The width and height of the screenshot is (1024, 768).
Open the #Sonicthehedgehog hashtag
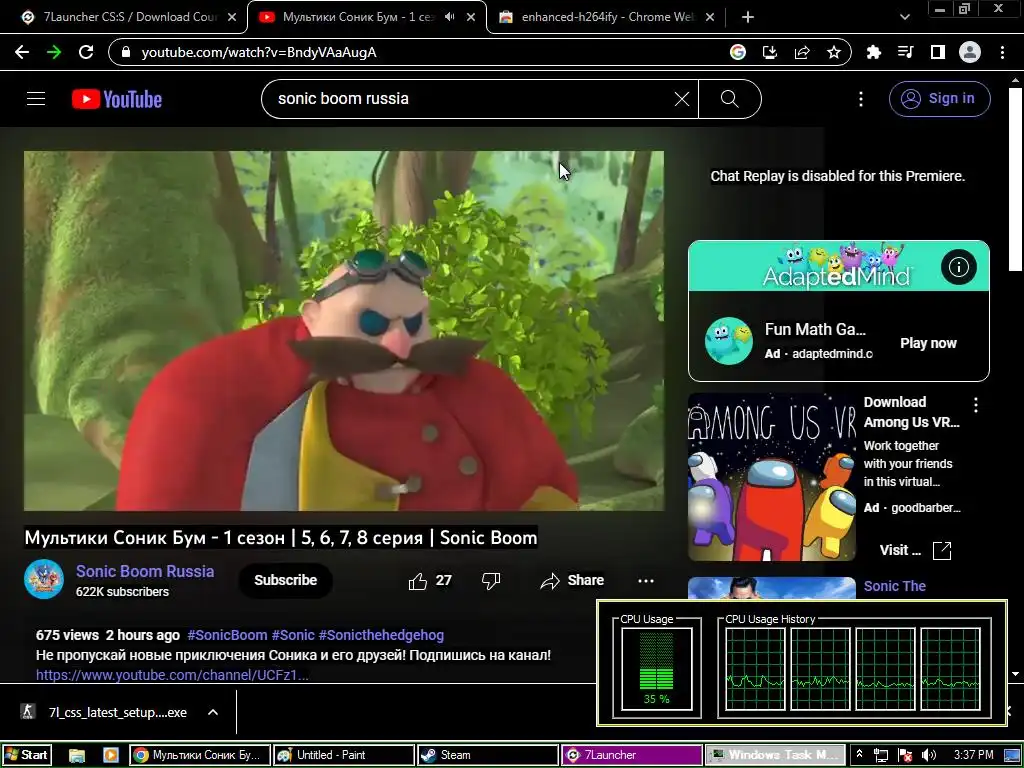coord(381,635)
